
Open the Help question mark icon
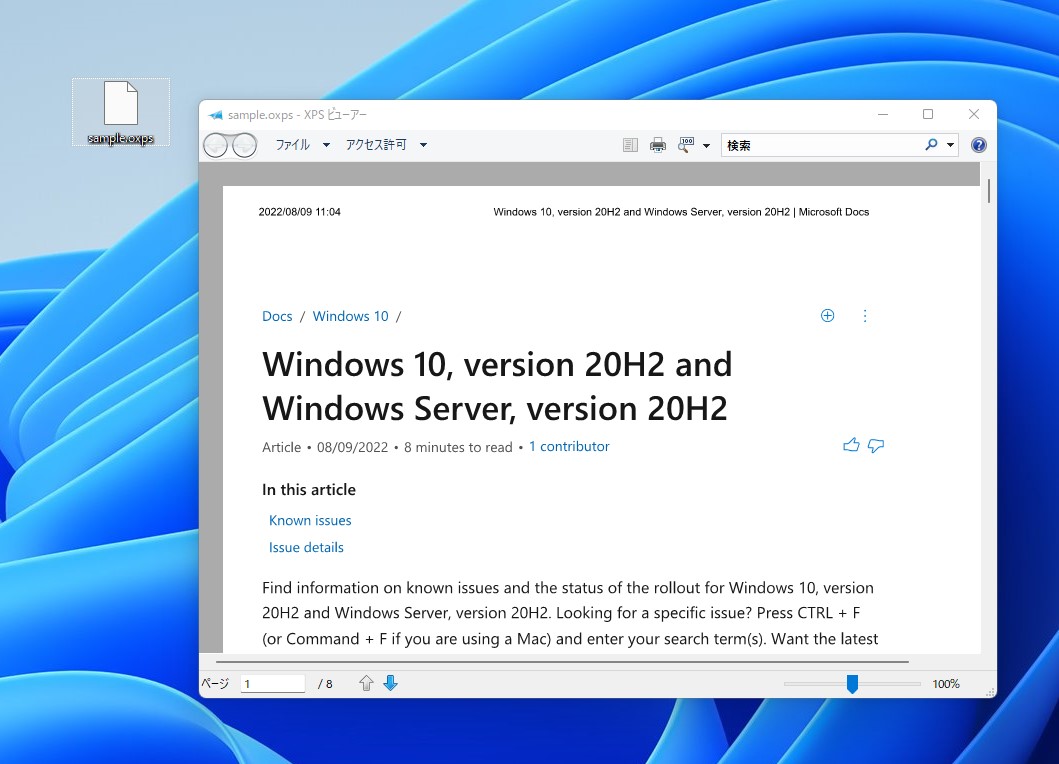(x=978, y=144)
